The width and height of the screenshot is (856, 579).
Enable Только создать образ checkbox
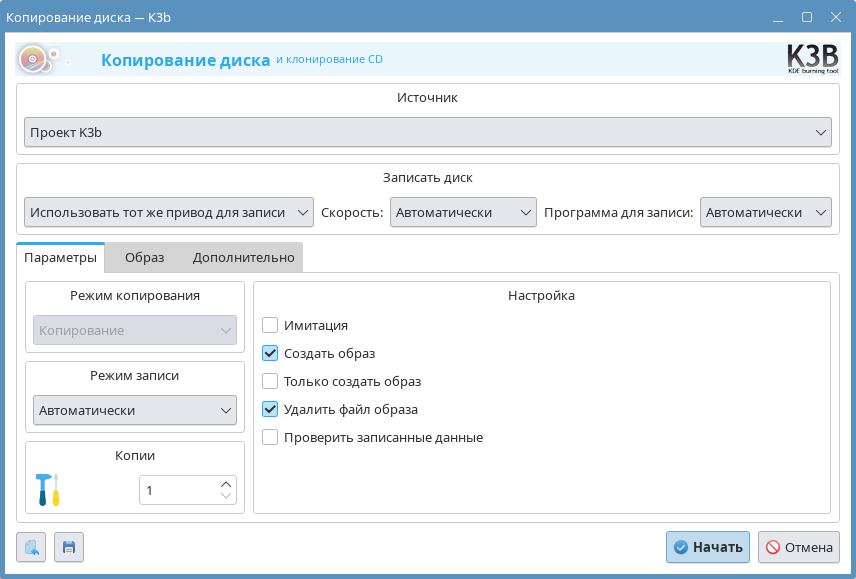[270, 381]
